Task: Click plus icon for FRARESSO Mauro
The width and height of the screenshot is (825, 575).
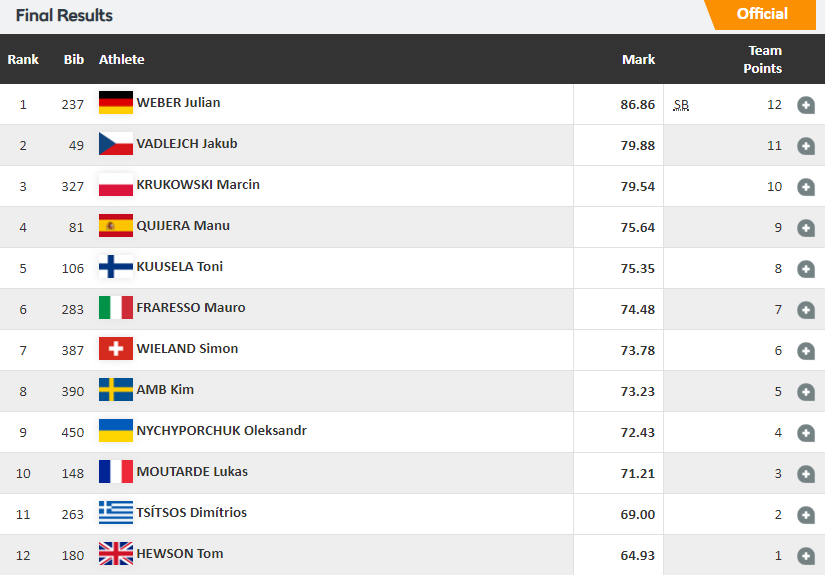Action: [806, 310]
